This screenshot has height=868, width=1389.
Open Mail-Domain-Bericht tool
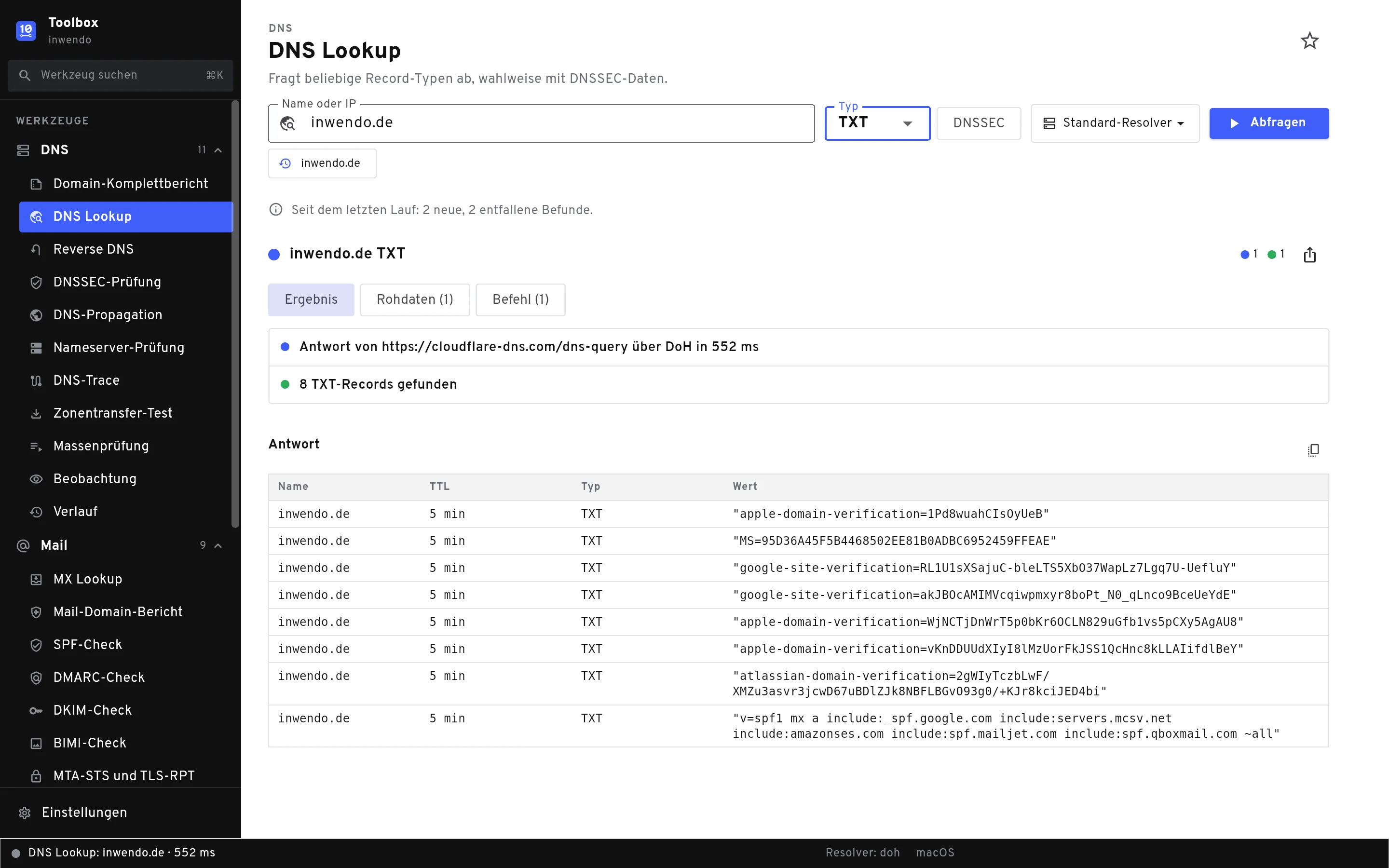click(126, 611)
